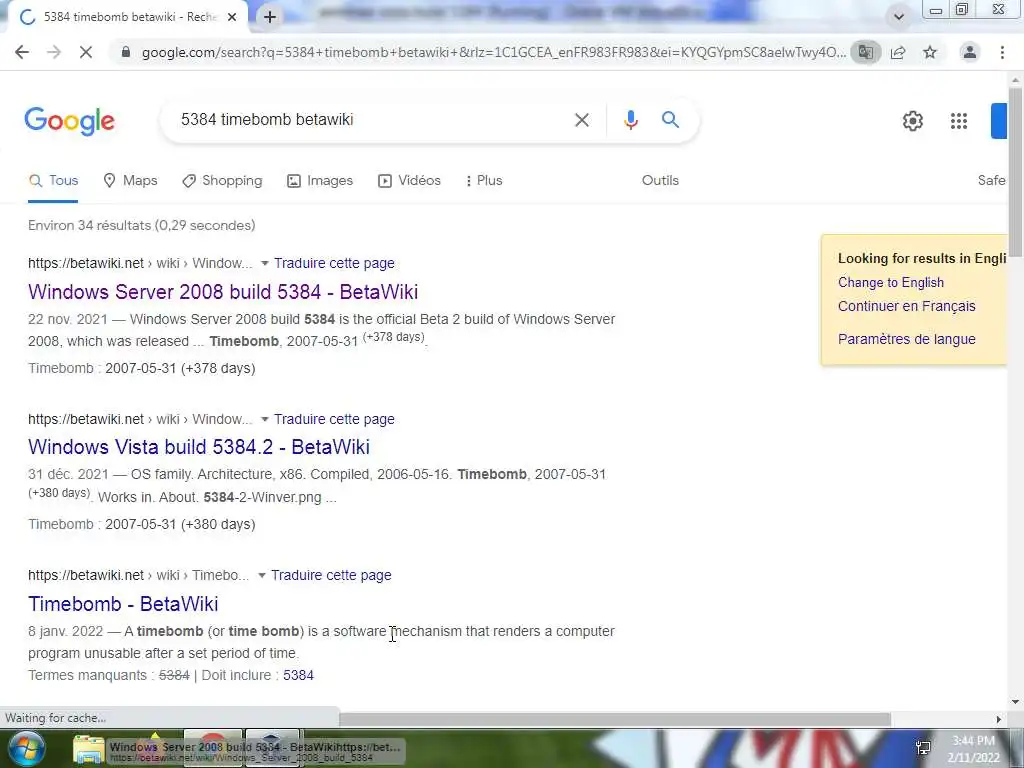The image size is (1024, 768).
Task: Click the scroll down arrow
Action: (x=1015, y=702)
